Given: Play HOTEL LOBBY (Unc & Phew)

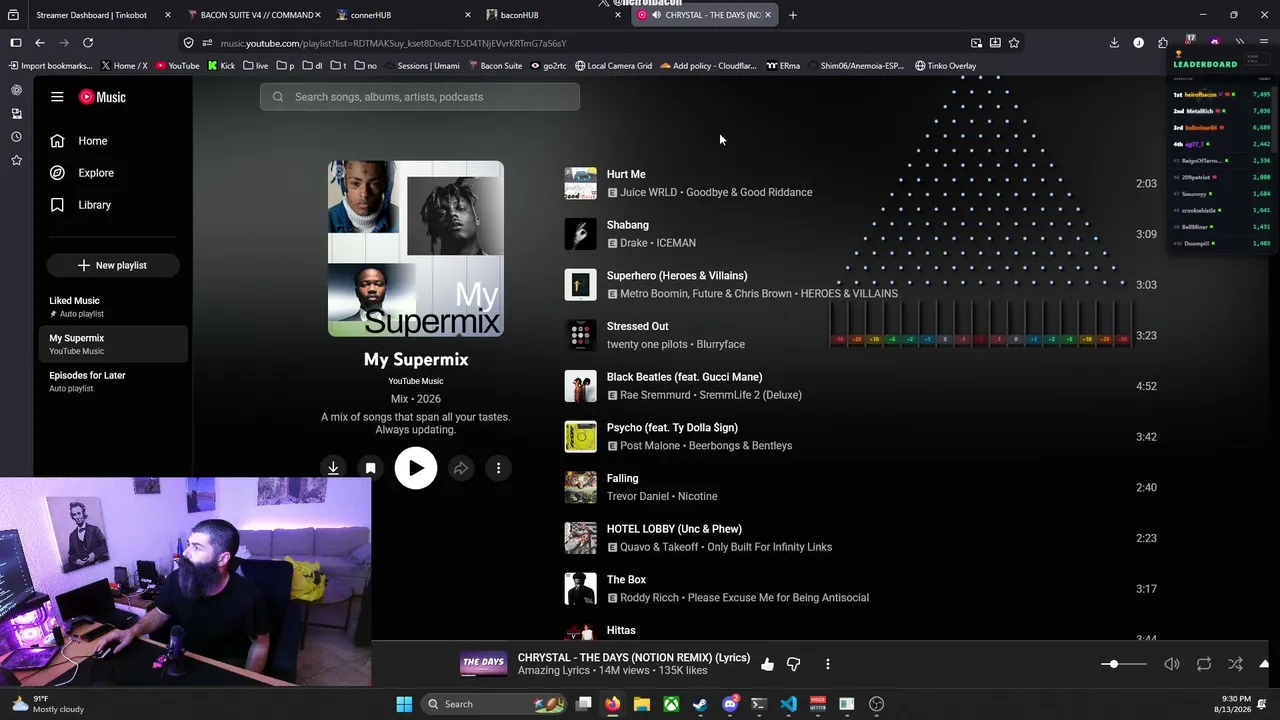Looking at the screenshot, I should tap(674, 529).
